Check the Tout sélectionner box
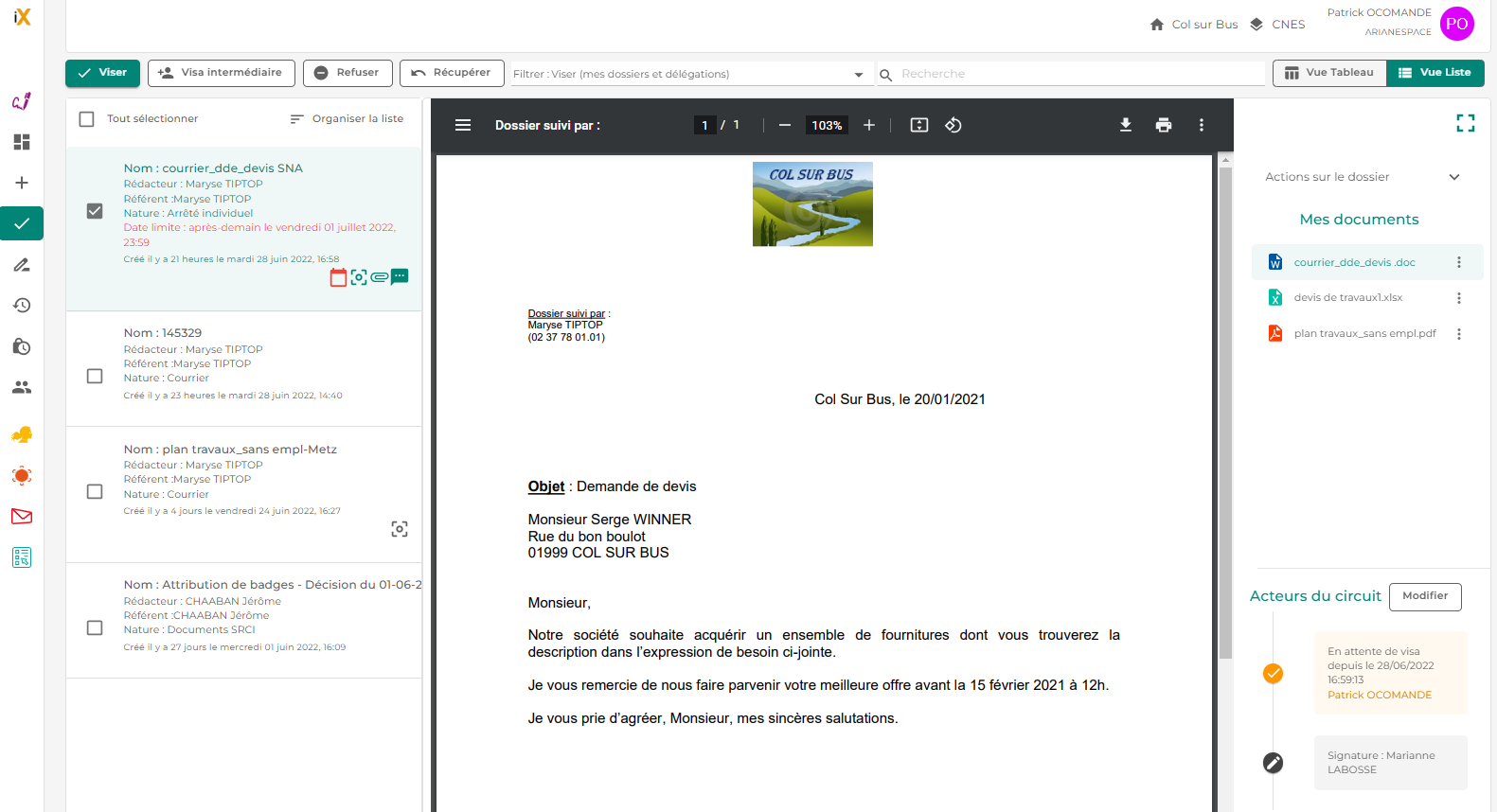This screenshot has height=812, width=1497. [x=87, y=119]
